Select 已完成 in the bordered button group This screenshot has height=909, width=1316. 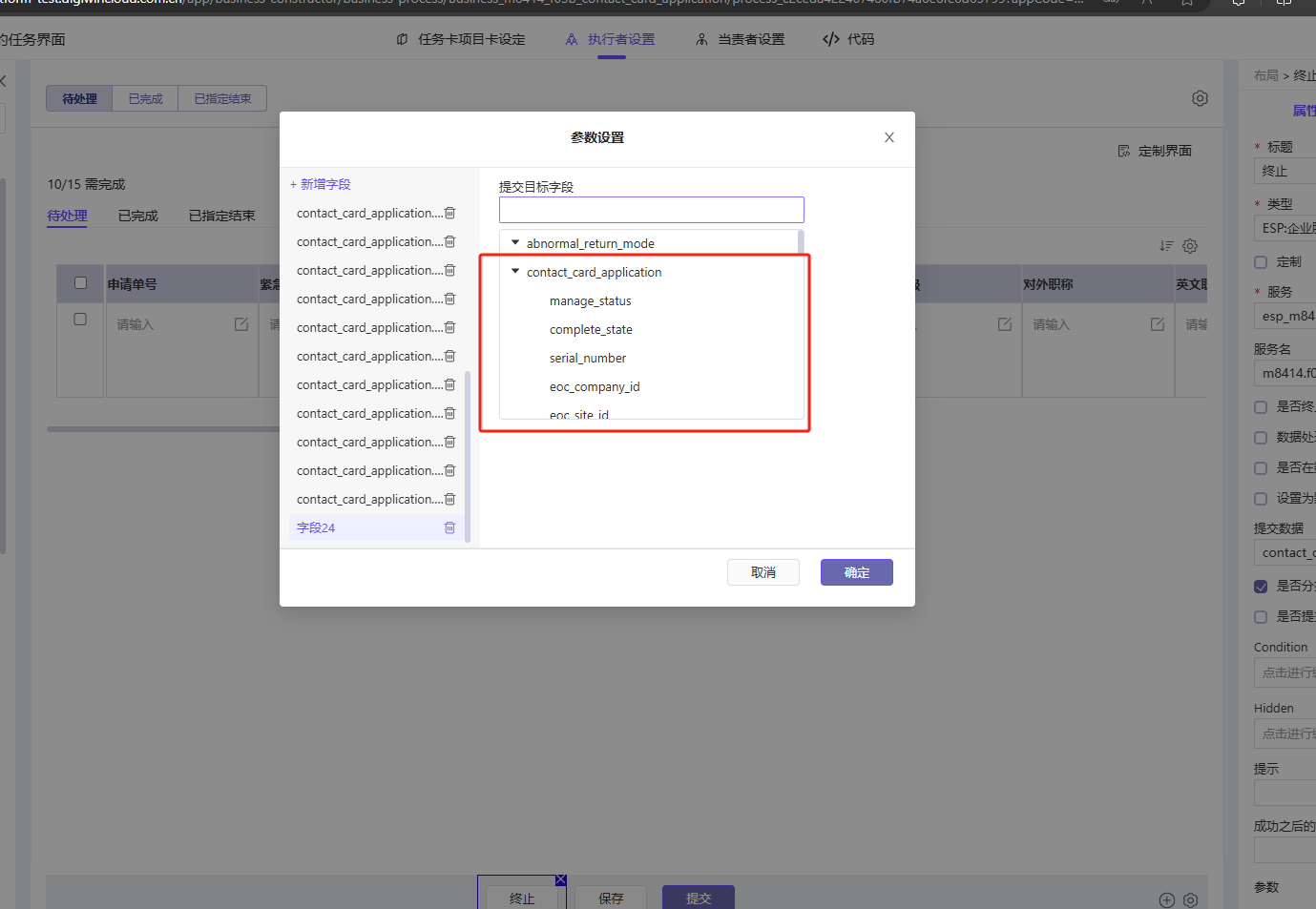point(145,98)
